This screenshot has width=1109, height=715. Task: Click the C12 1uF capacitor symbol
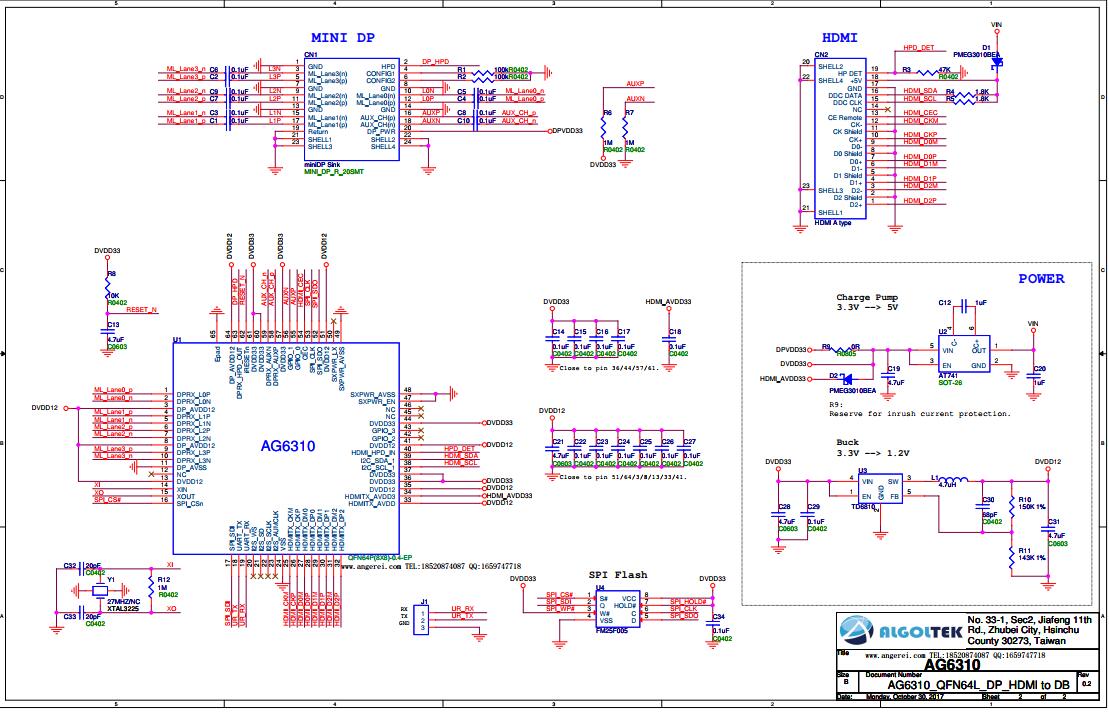click(962, 303)
